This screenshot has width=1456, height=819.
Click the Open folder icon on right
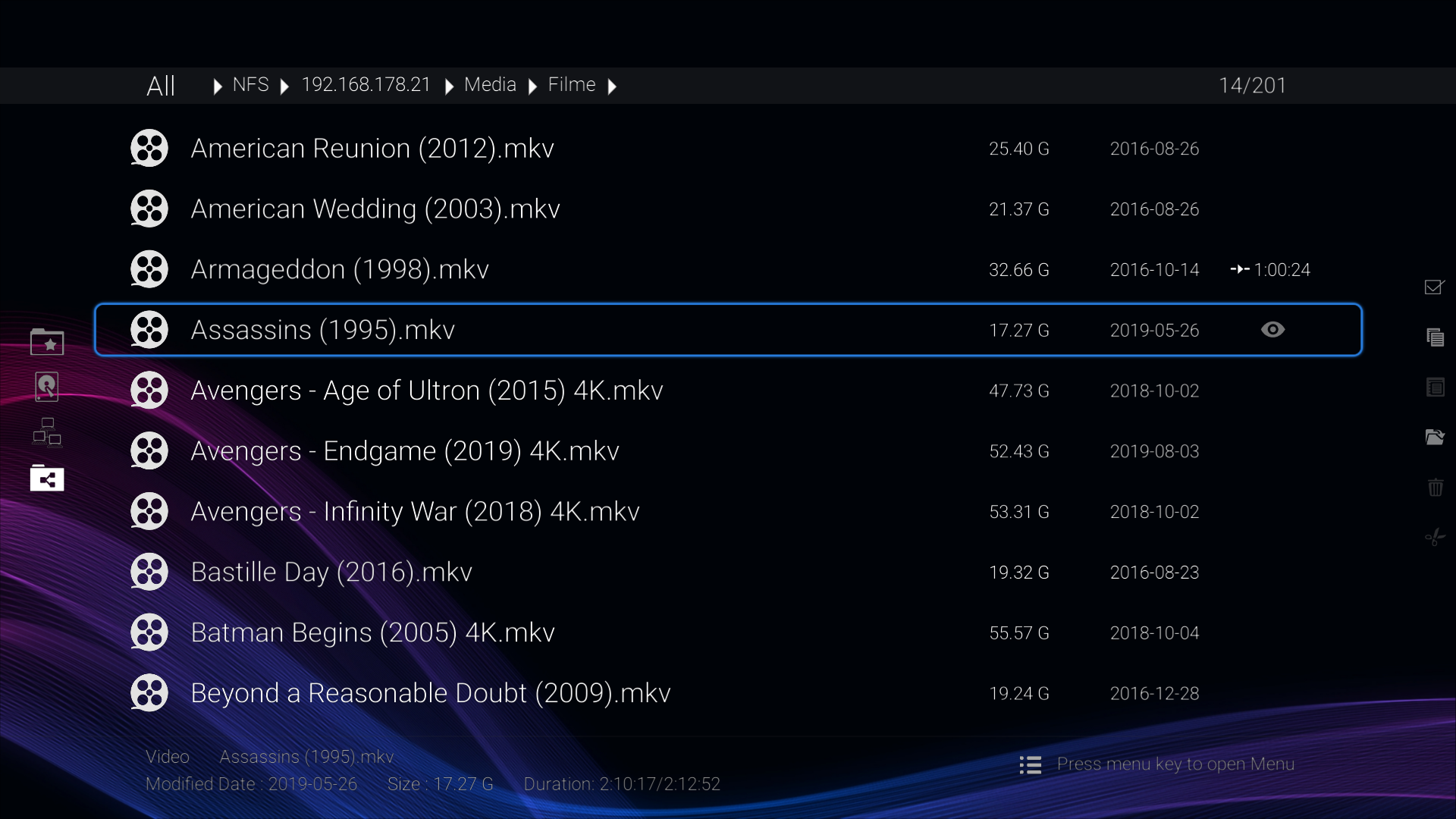click(1435, 437)
